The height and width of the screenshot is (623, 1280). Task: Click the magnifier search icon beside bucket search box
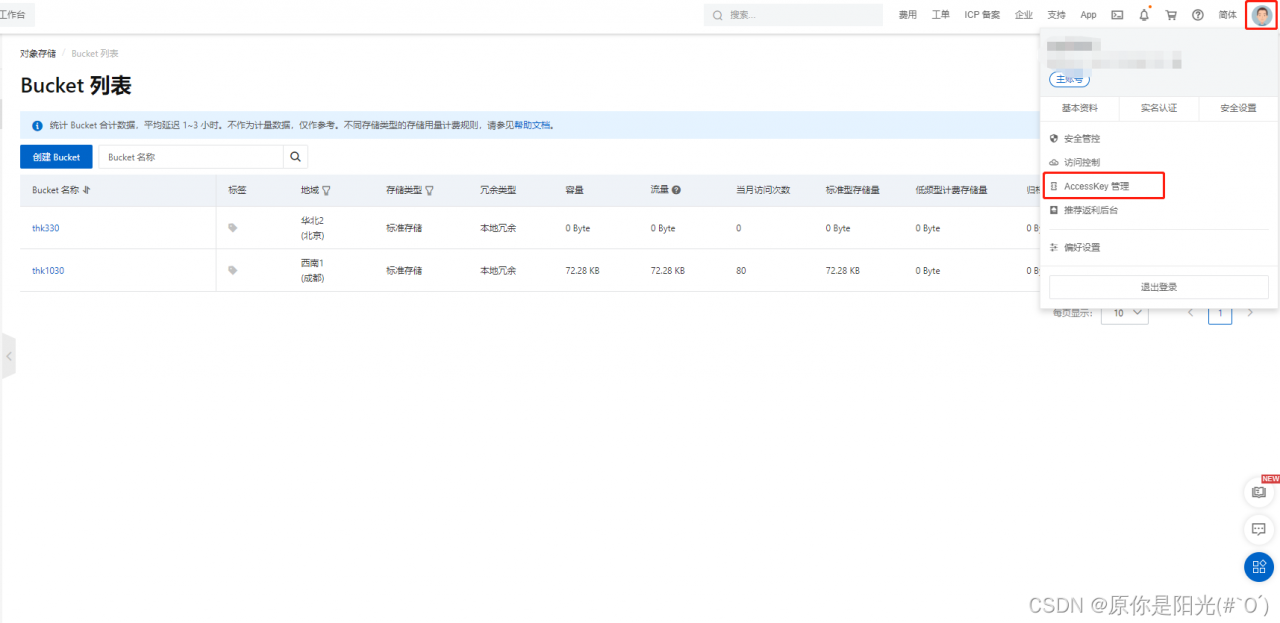[295, 156]
